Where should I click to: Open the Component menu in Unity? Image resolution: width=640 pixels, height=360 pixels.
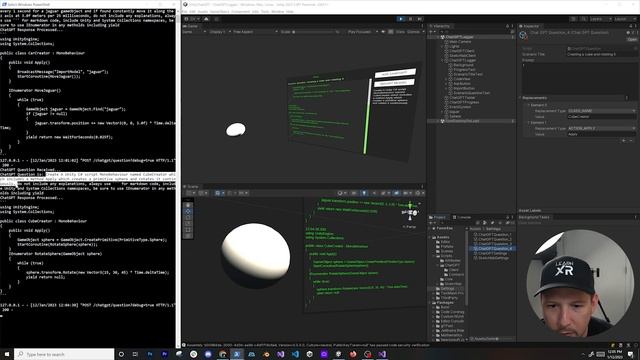pyautogui.click(x=240, y=11)
